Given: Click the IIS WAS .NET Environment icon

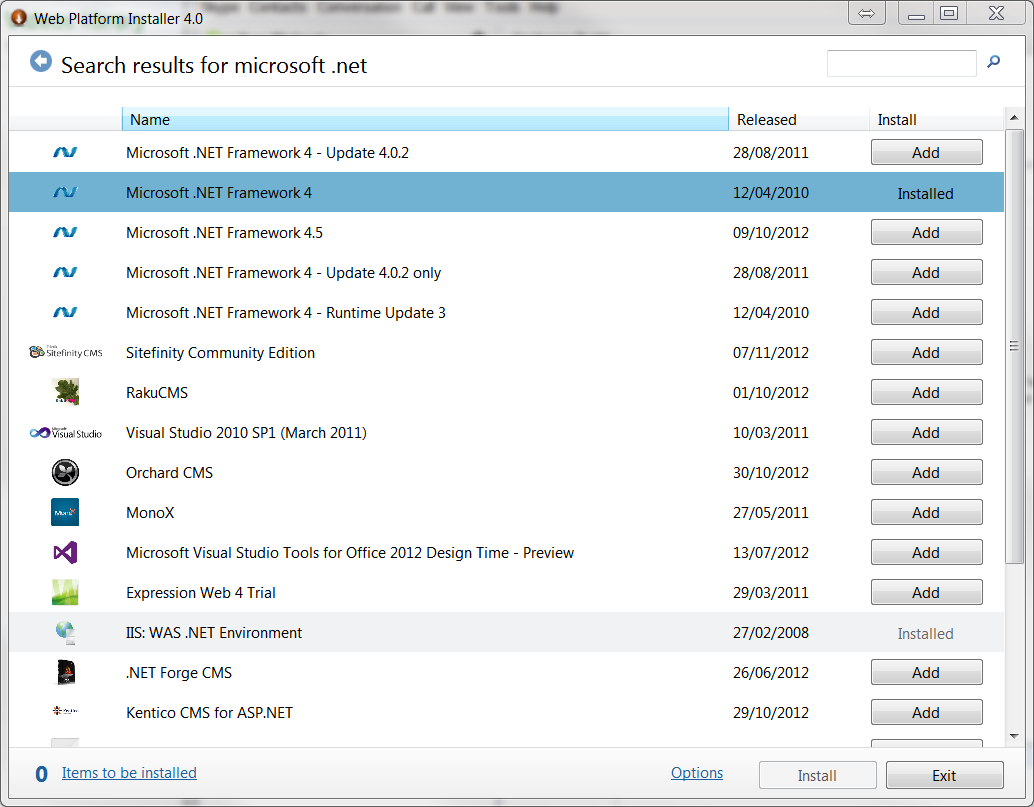Looking at the screenshot, I should pyautogui.click(x=64, y=632).
